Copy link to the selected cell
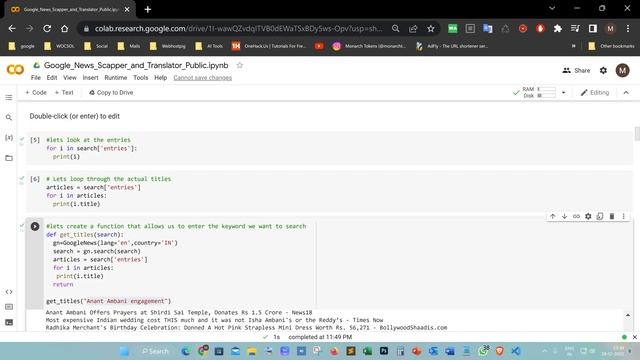The image size is (640, 360). tap(576, 216)
